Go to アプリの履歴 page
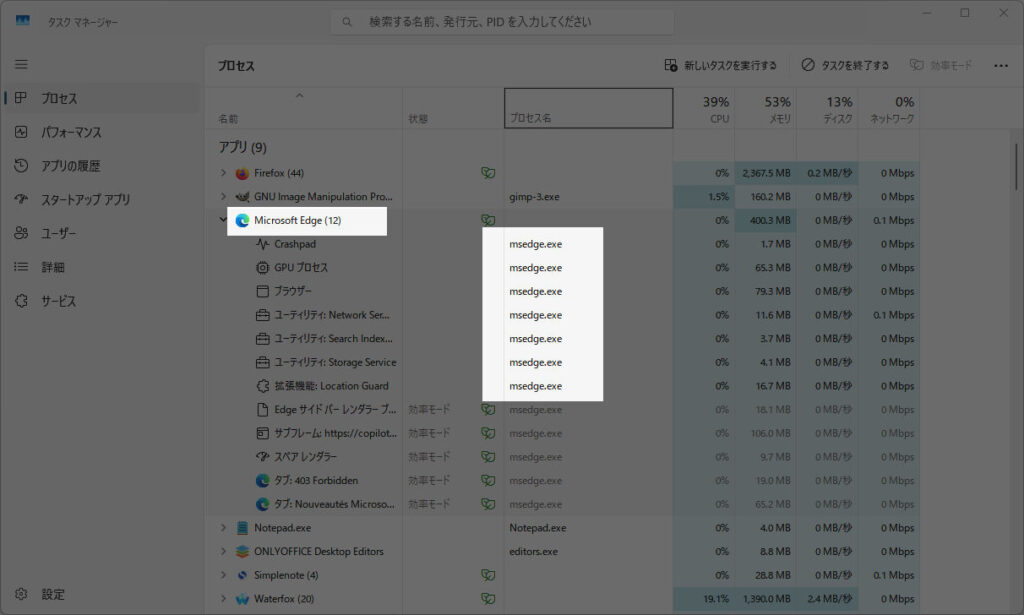This screenshot has width=1024, height=615. (x=101, y=166)
